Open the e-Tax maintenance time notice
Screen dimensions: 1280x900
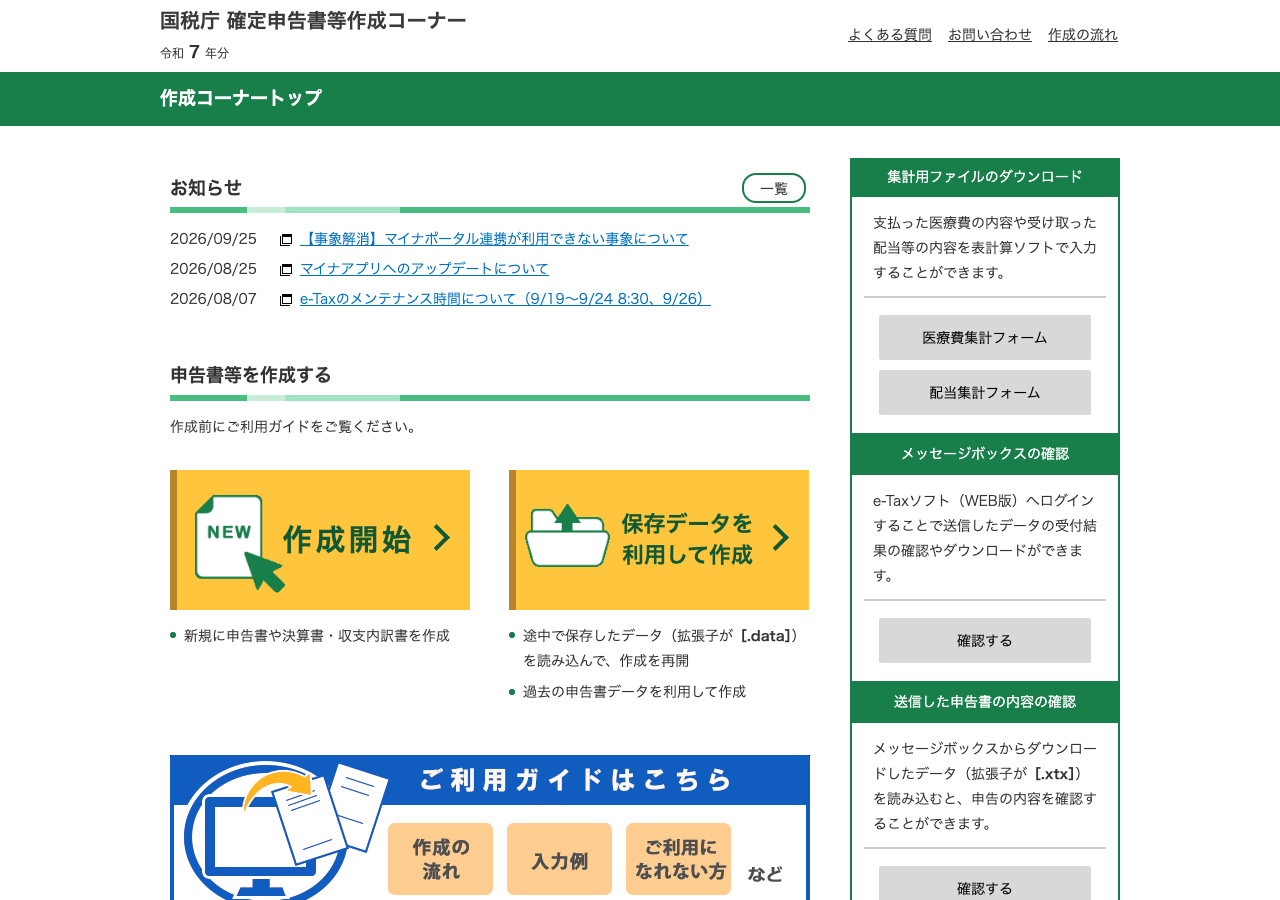point(505,299)
